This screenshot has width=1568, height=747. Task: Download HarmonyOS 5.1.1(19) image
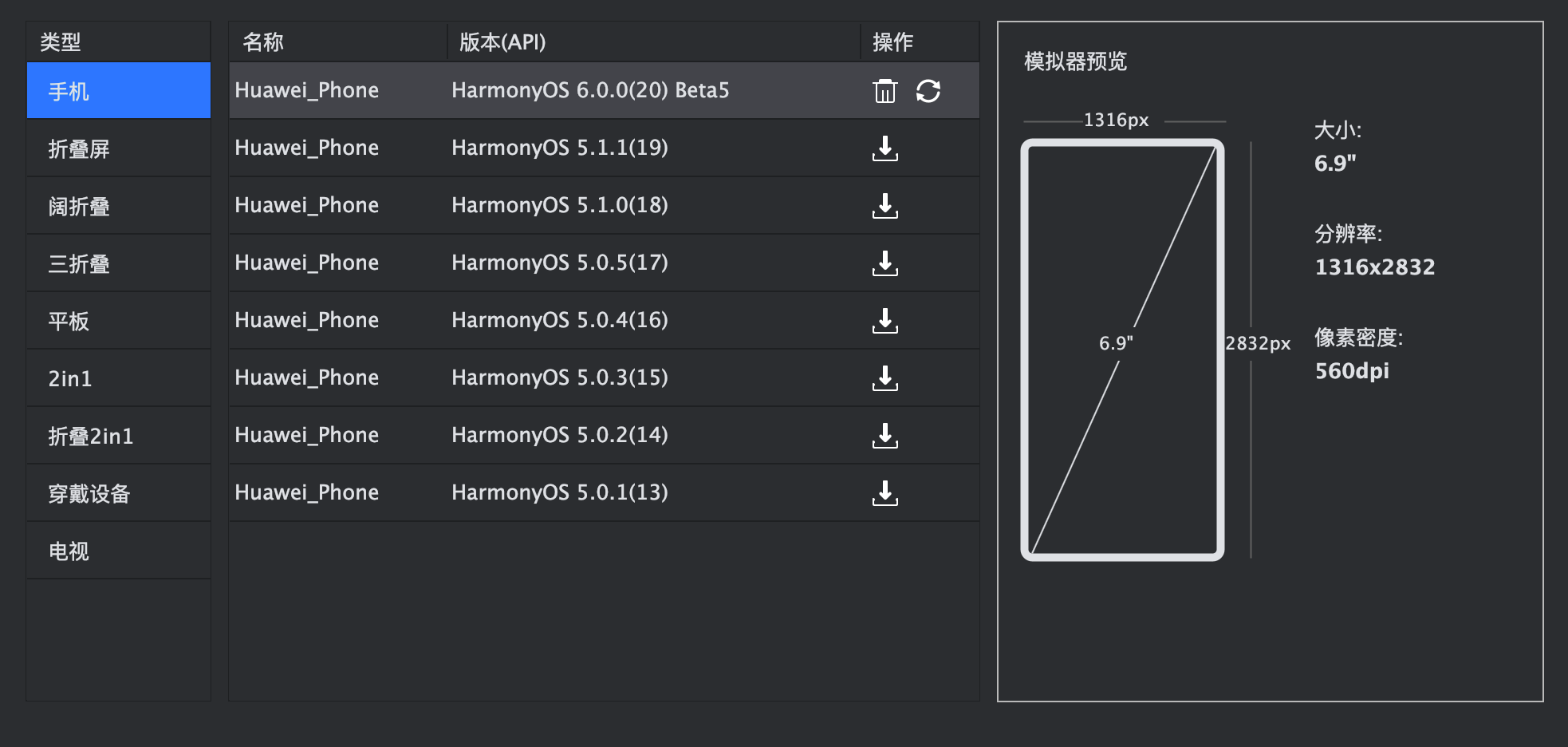884,148
